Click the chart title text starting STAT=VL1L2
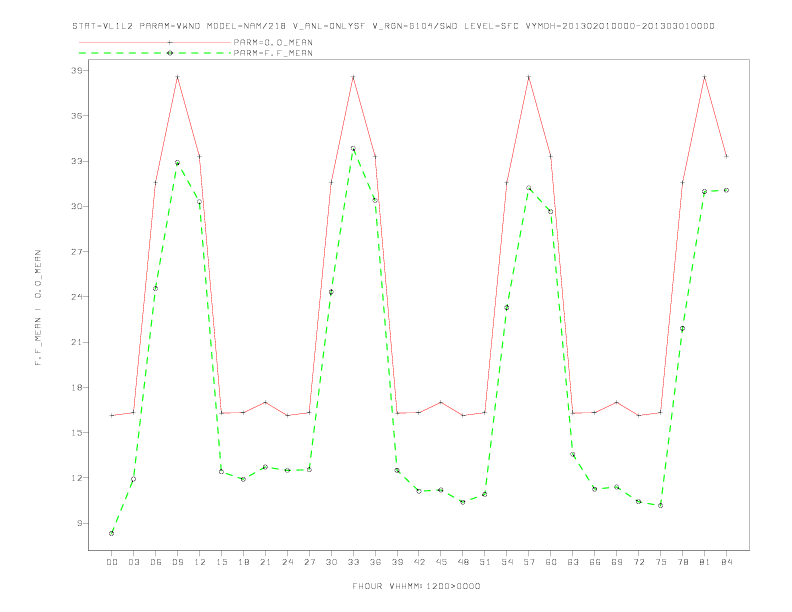Image resolution: width=792 pixels, height=612 pixels. [393, 26]
